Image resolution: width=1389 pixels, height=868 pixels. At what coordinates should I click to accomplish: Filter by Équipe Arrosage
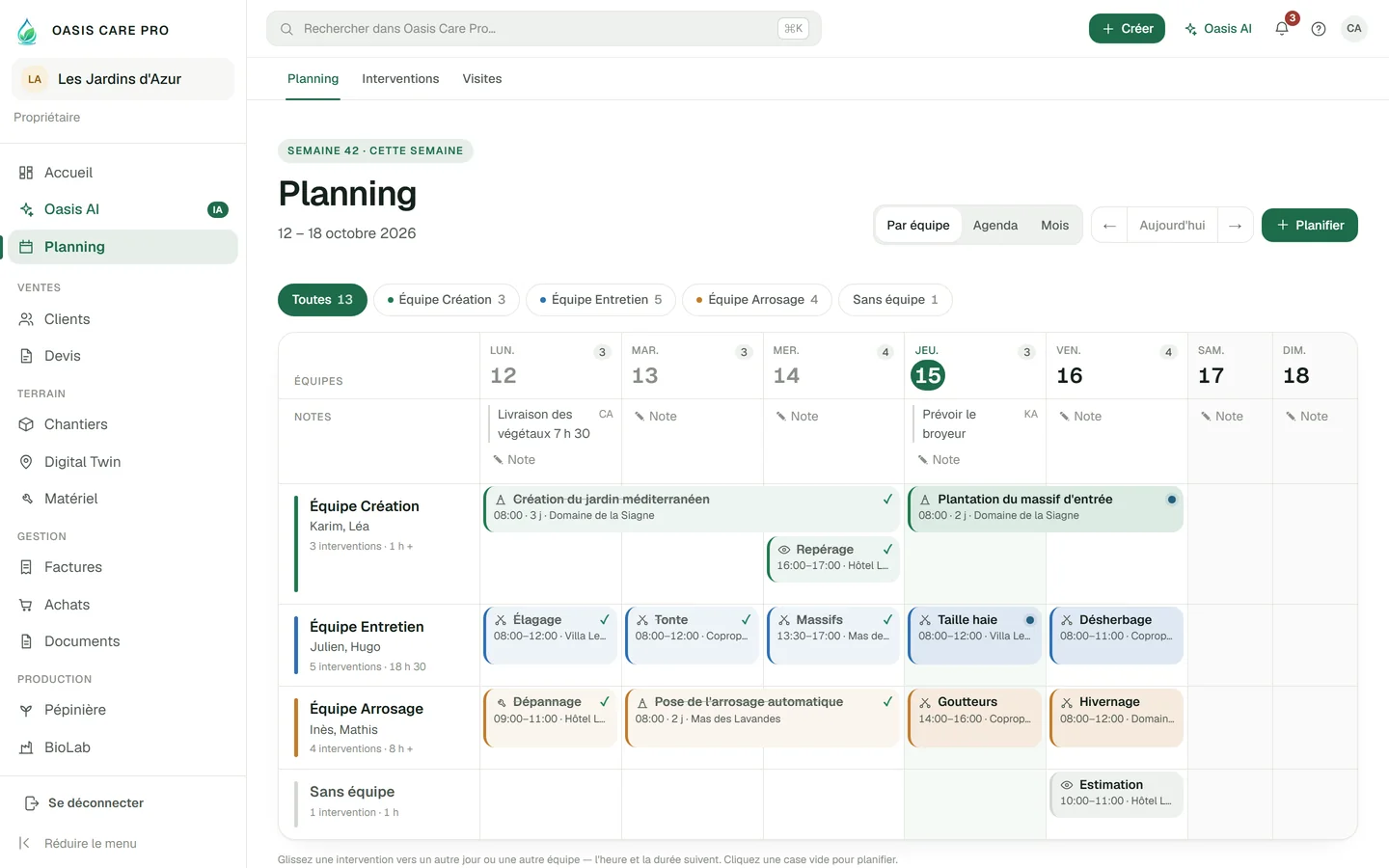[x=757, y=300]
